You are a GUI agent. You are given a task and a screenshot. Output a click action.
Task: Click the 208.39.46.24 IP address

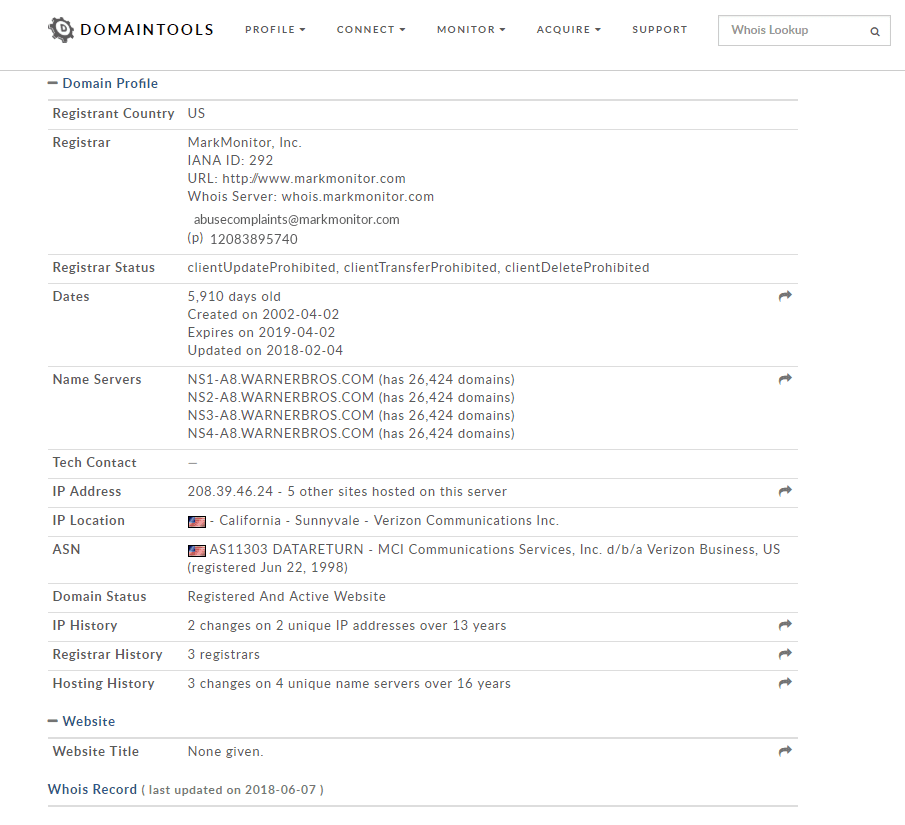(x=231, y=492)
